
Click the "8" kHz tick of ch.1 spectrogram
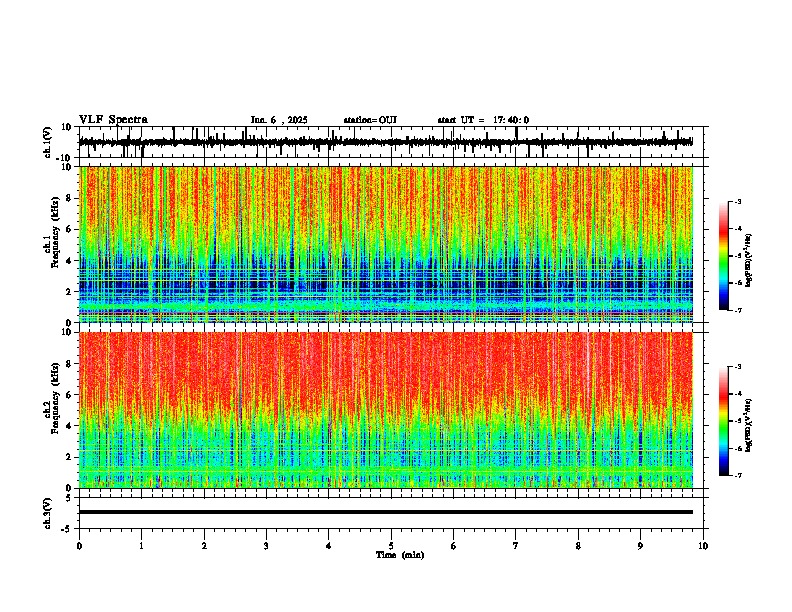coord(70,198)
